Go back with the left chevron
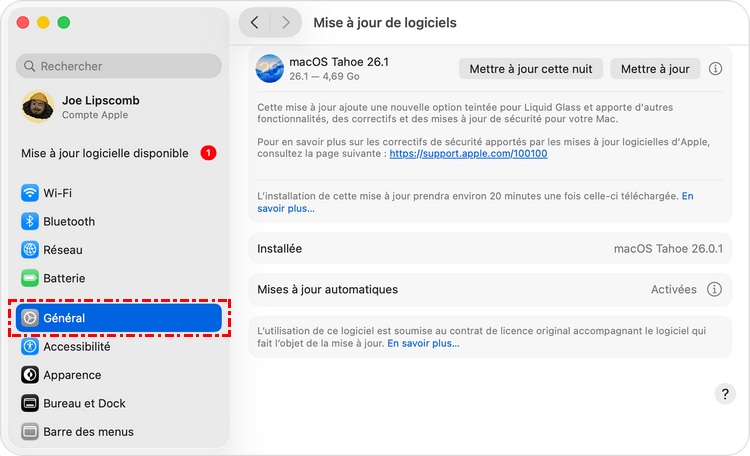 [255, 22]
